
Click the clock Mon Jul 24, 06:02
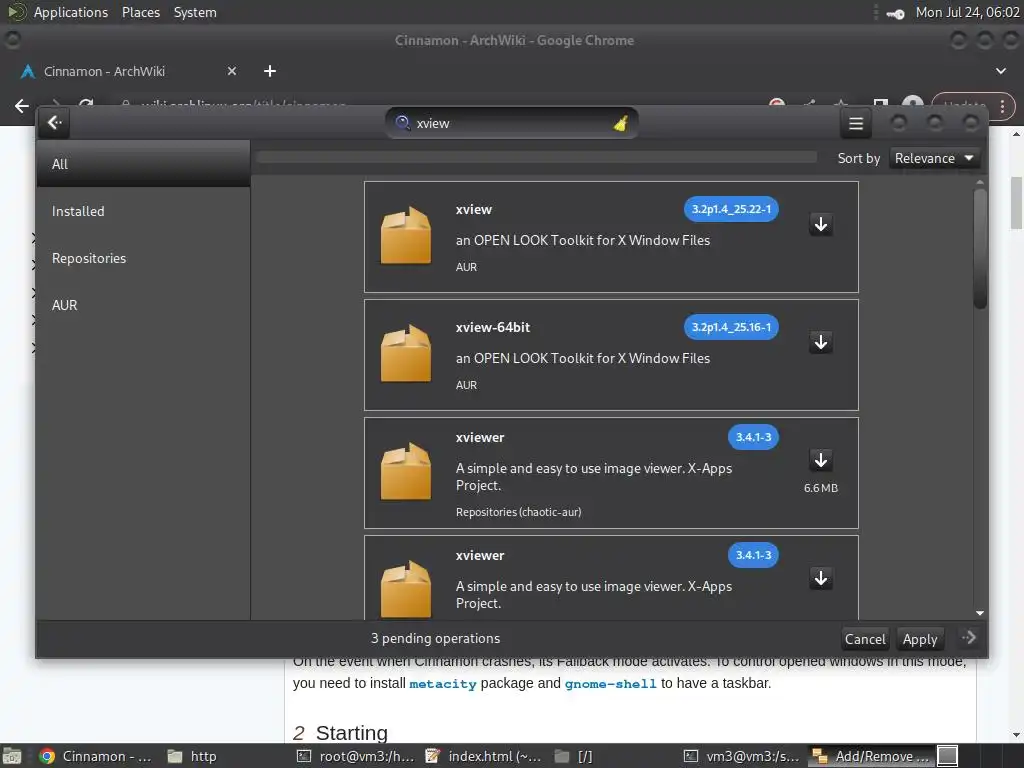point(967,12)
